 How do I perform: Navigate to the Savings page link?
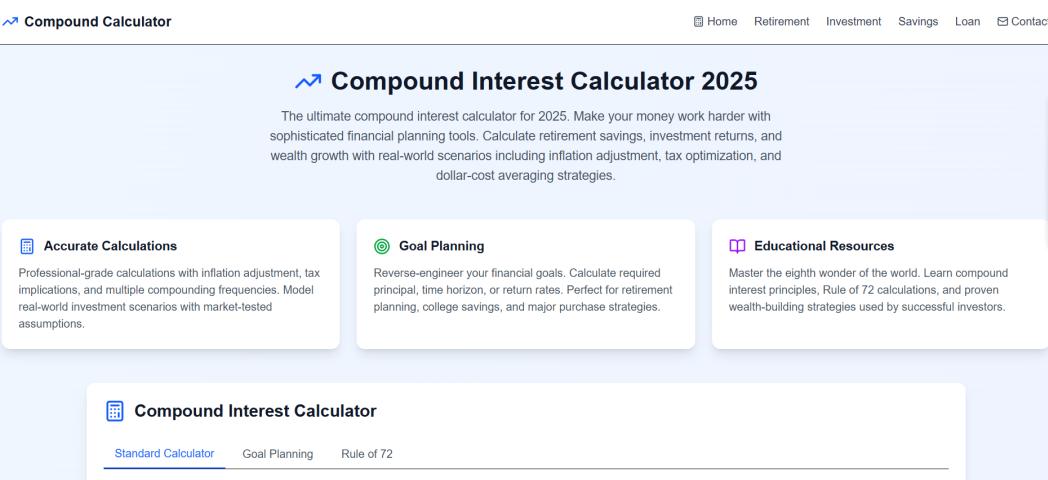[917, 22]
